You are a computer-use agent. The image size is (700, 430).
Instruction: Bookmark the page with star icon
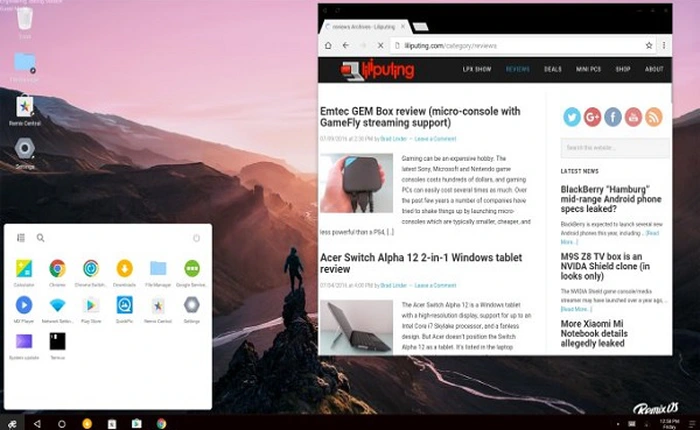click(649, 46)
